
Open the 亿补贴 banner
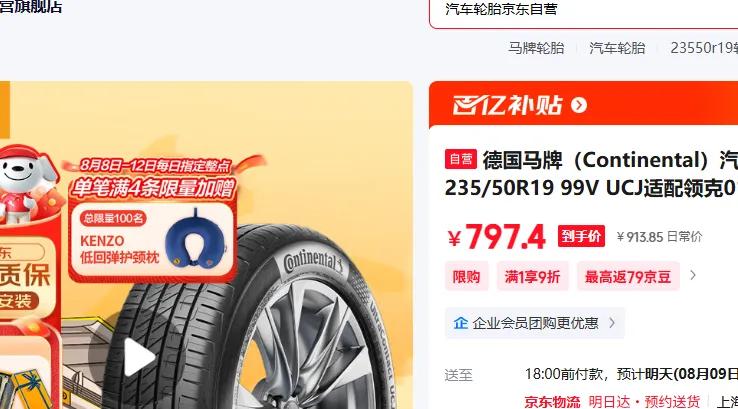pos(584,104)
